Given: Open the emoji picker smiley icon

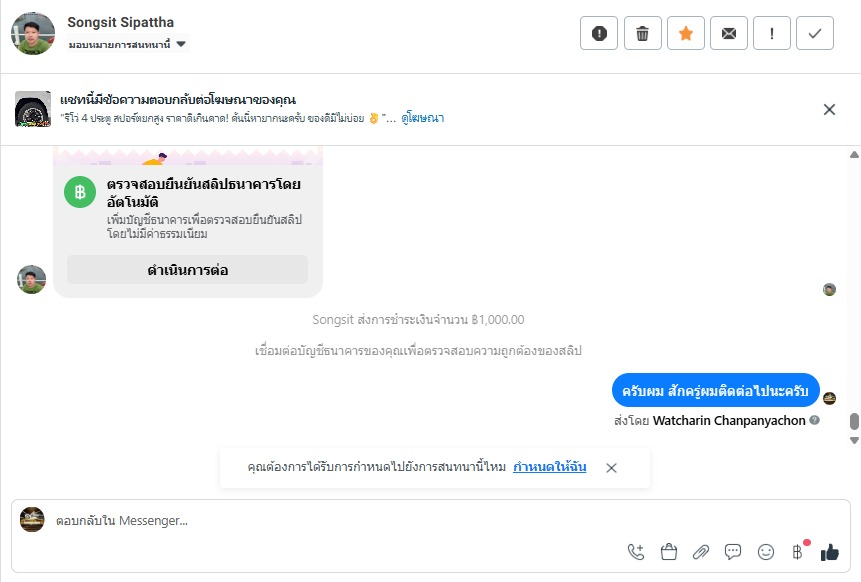Looking at the screenshot, I should point(766,551).
